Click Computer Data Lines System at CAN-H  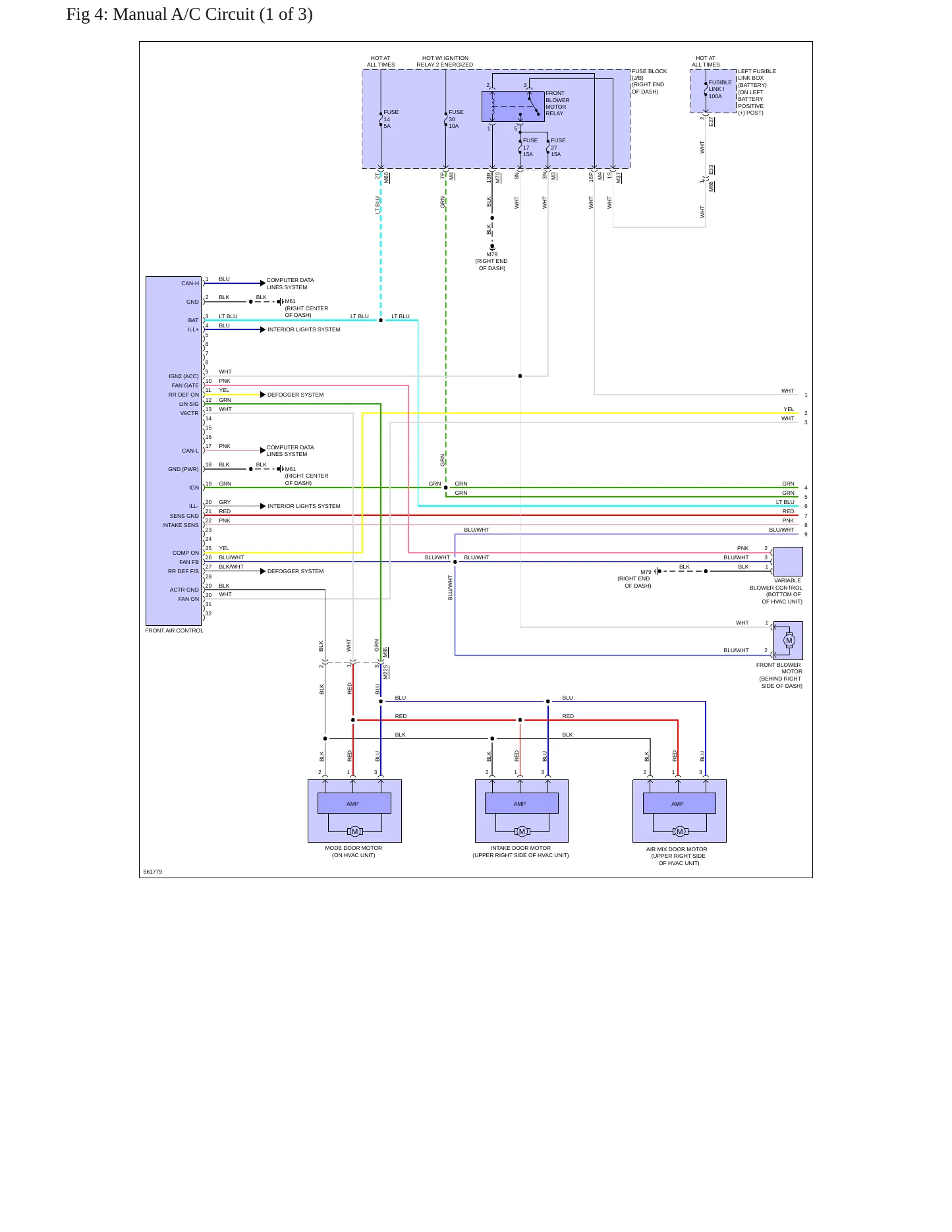pyautogui.click(x=290, y=283)
